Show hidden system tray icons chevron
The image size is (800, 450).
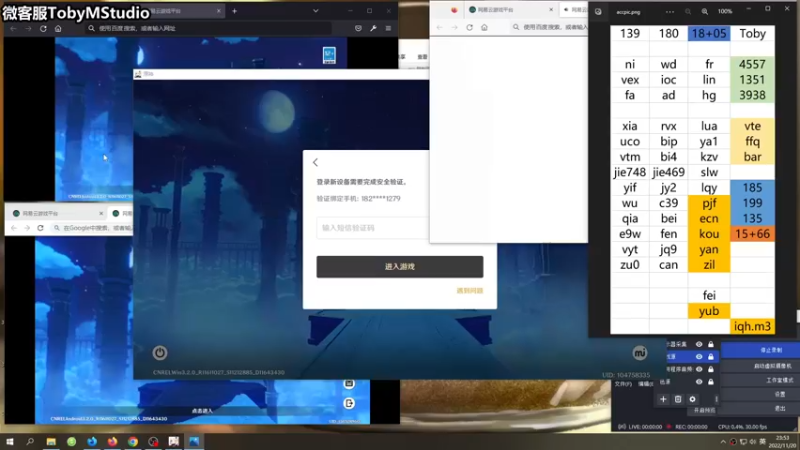(x=723, y=442)
